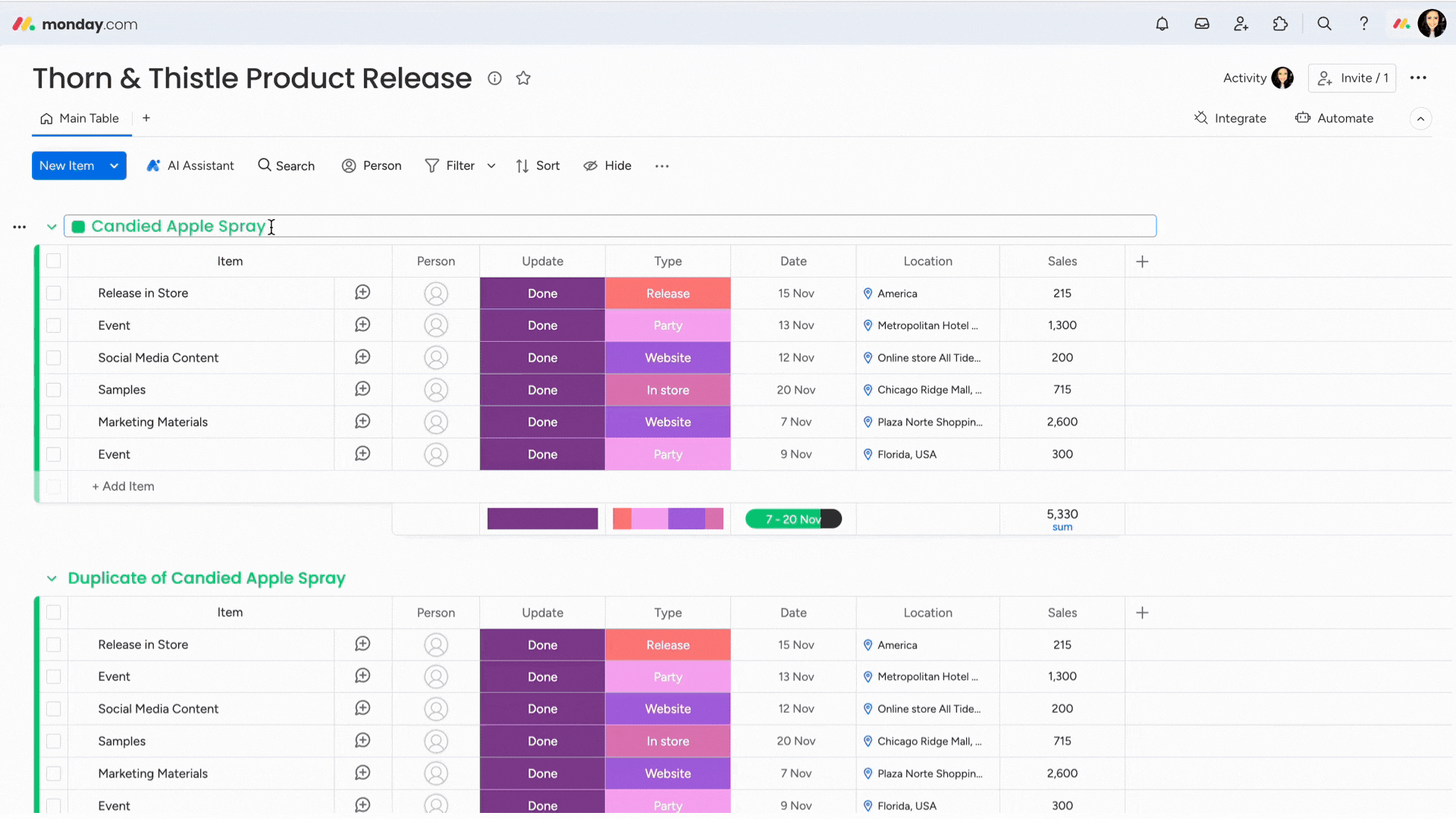Add update to Release in Store row
The image size is (1456, 819).
(x=362, y=293)
